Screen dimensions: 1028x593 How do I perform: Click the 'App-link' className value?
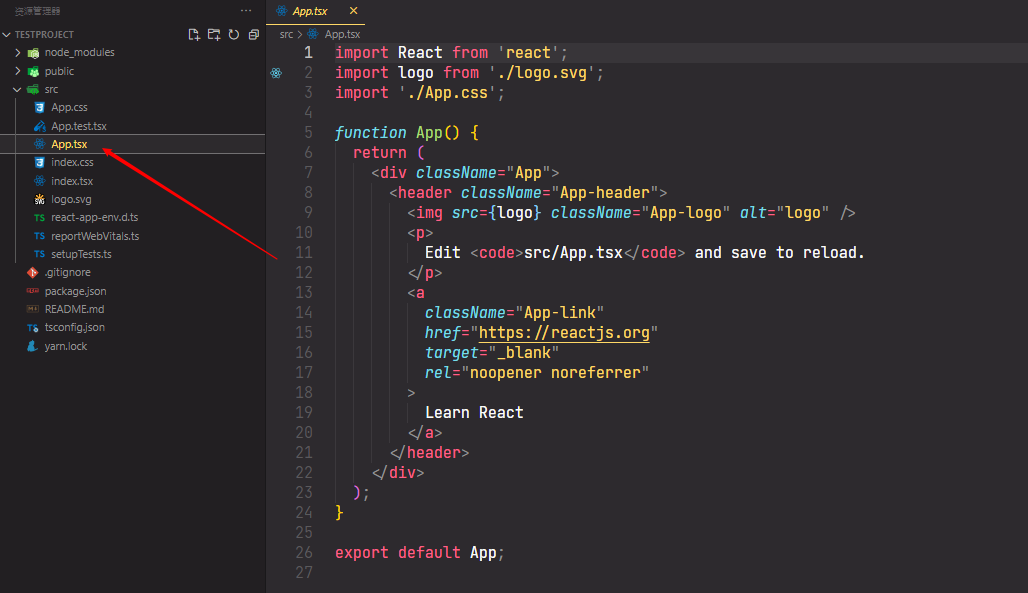pos(560,312)
